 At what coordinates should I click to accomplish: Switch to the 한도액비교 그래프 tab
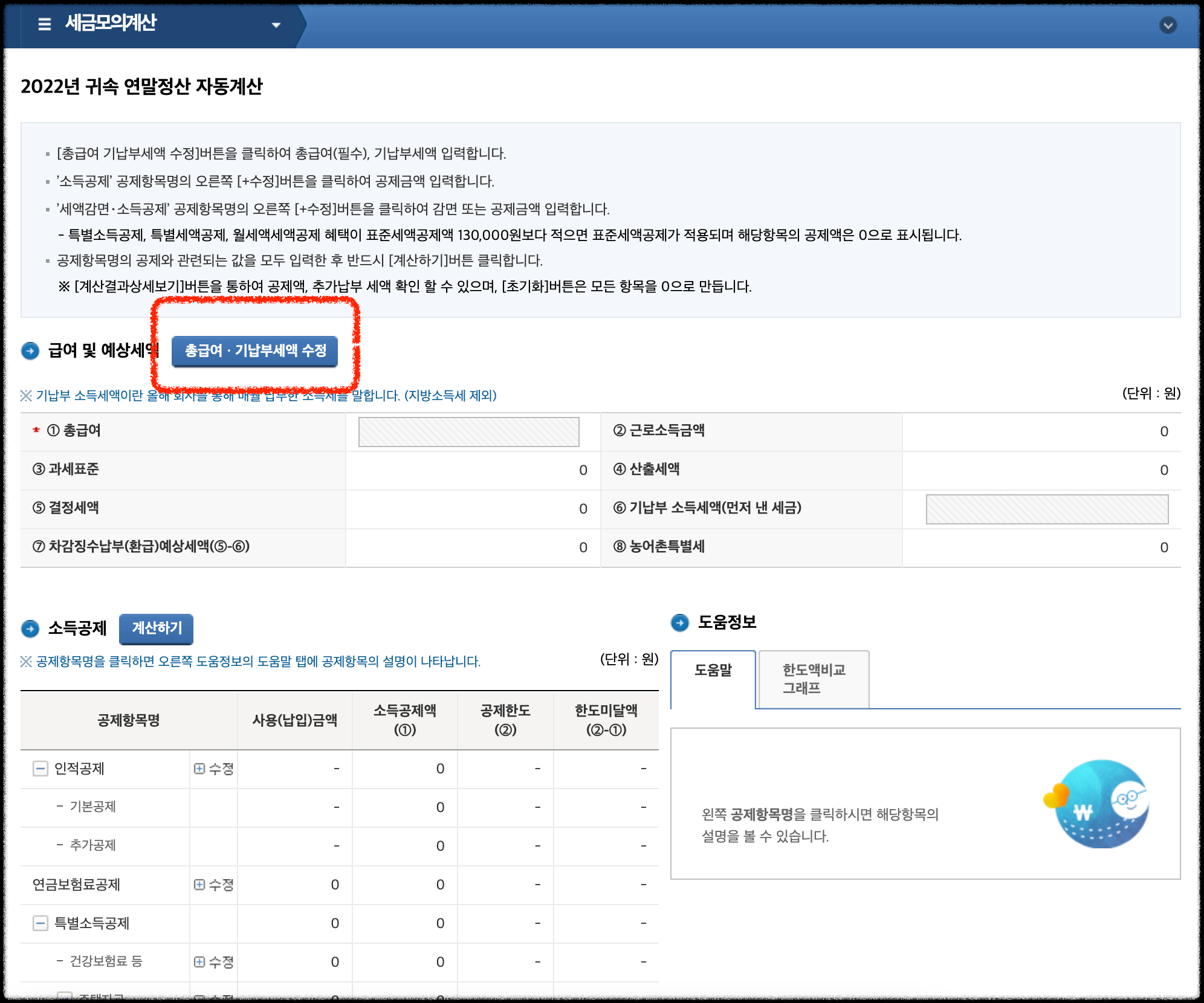pos(814,679)
